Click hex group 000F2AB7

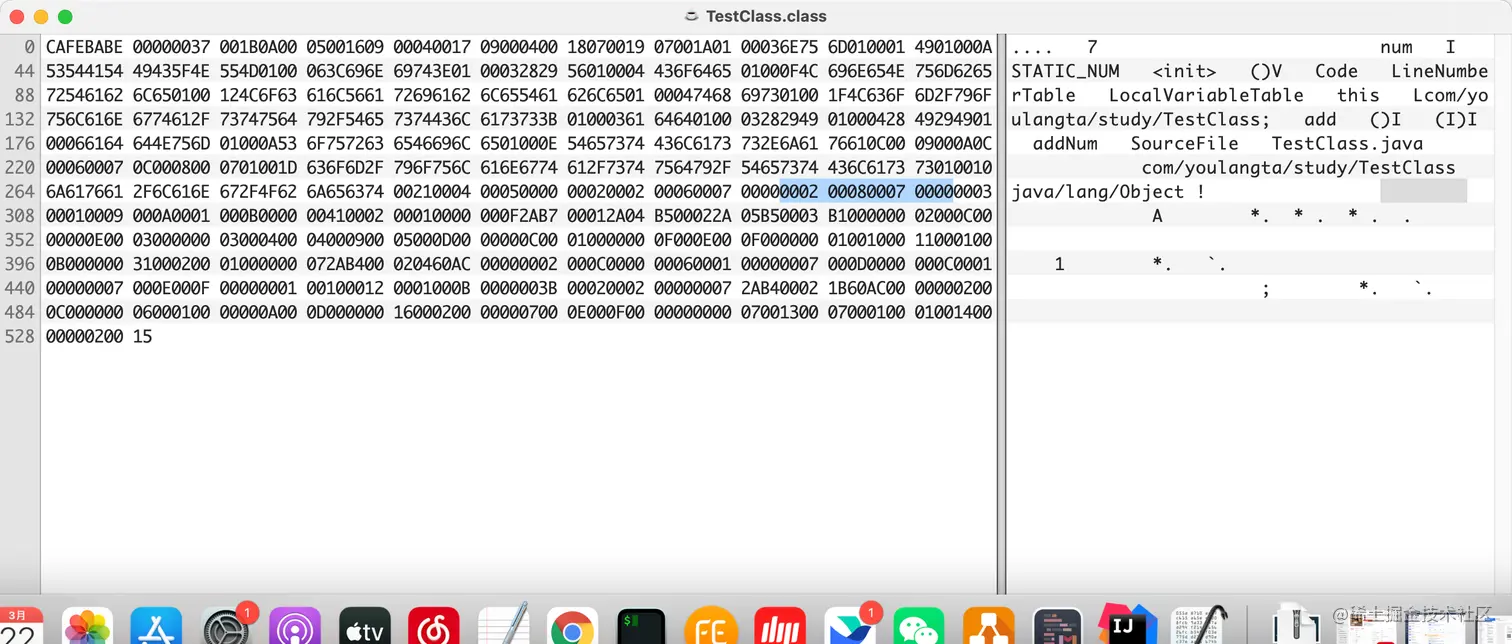point(519,215)
